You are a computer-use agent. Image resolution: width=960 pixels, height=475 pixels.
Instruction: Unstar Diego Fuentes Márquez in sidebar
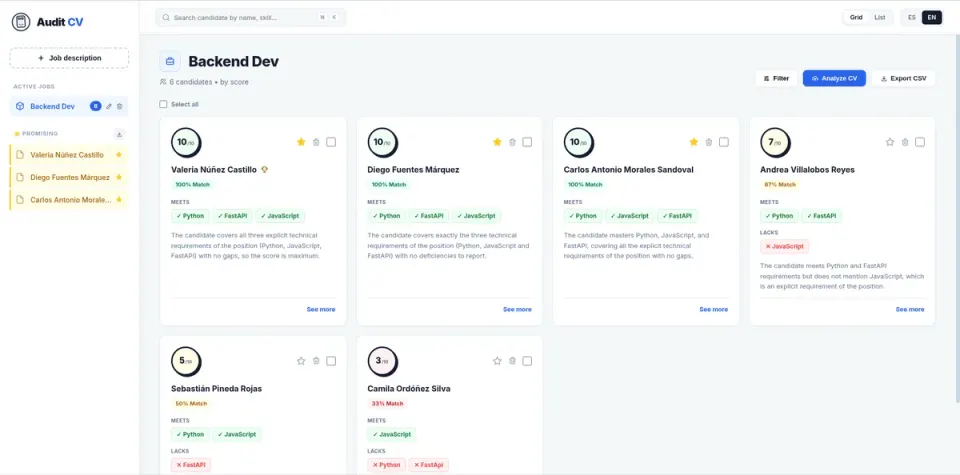[x=119, y=178]
